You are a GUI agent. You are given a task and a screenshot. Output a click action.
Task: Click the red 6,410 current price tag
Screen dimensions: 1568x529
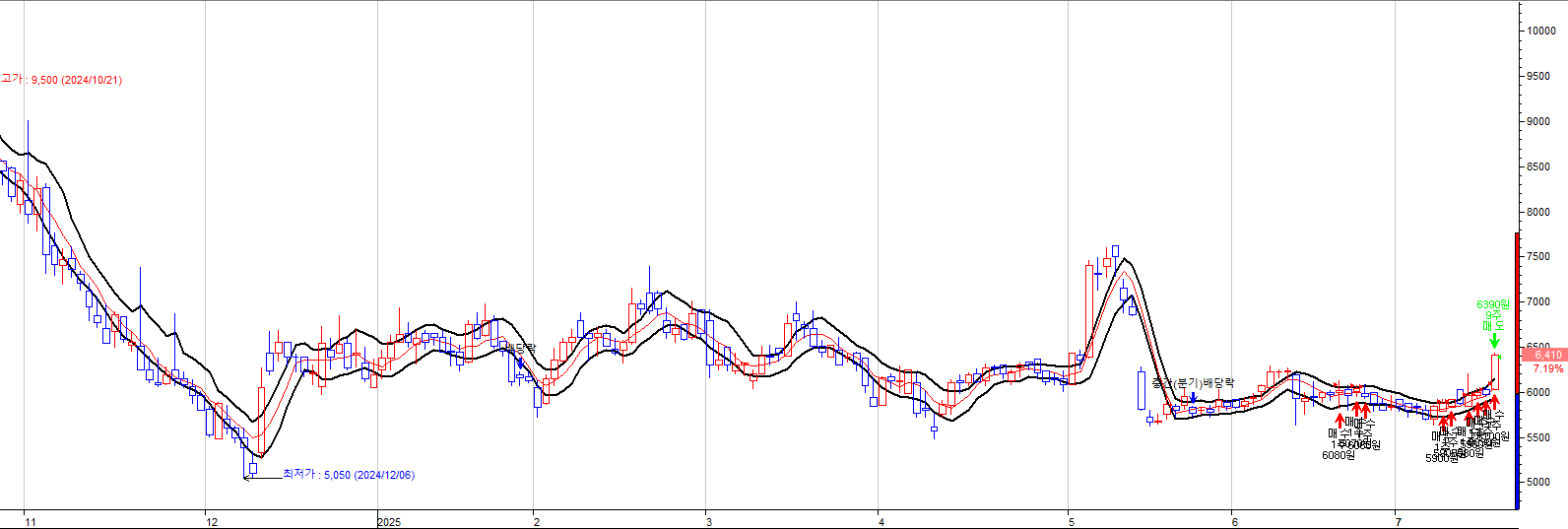(x=1544, y=355)
